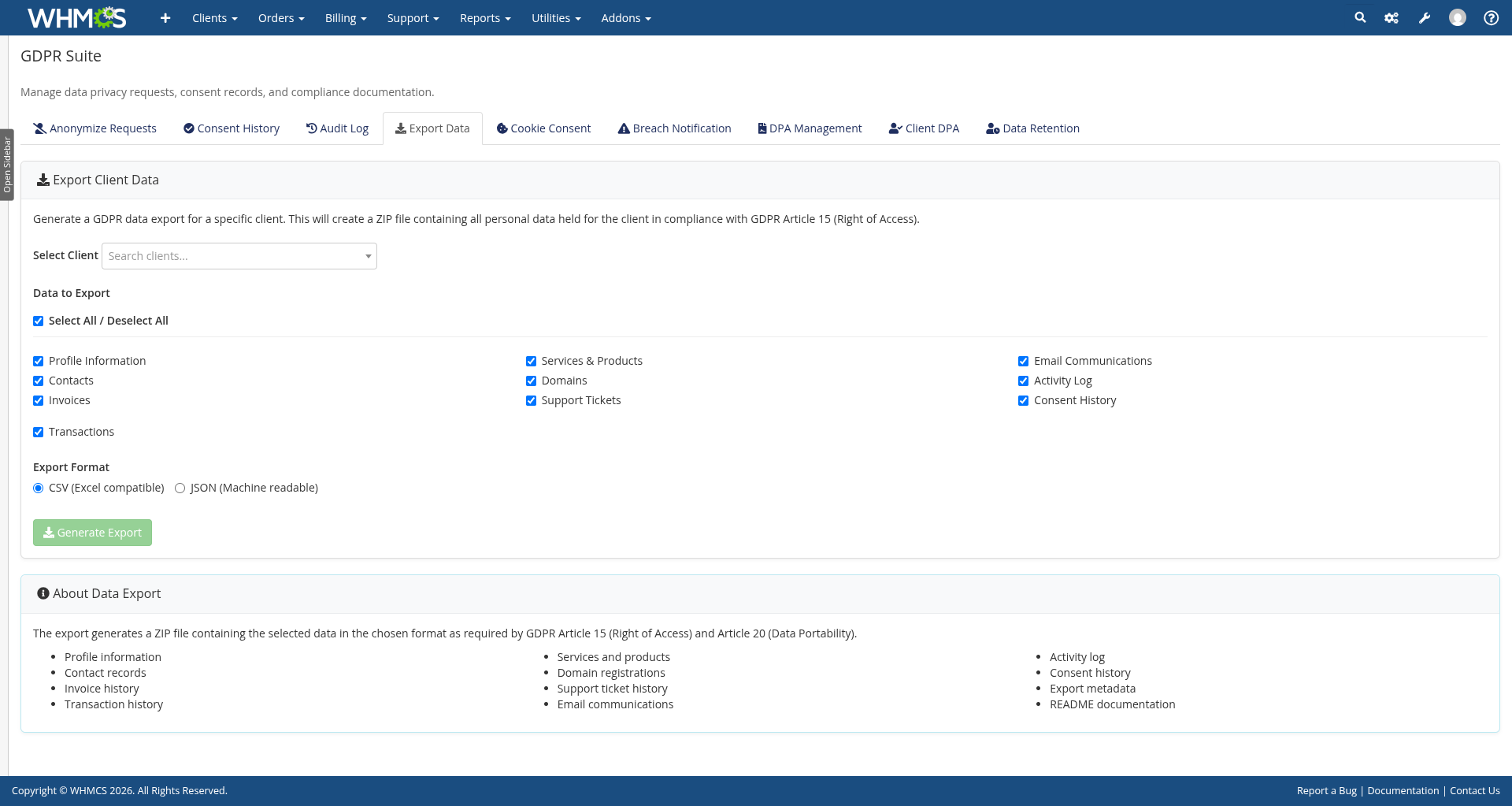Switch to the Audit Log tab
Image resolution: width=1512 pixels, height=806 pixels.
point(337,128)
